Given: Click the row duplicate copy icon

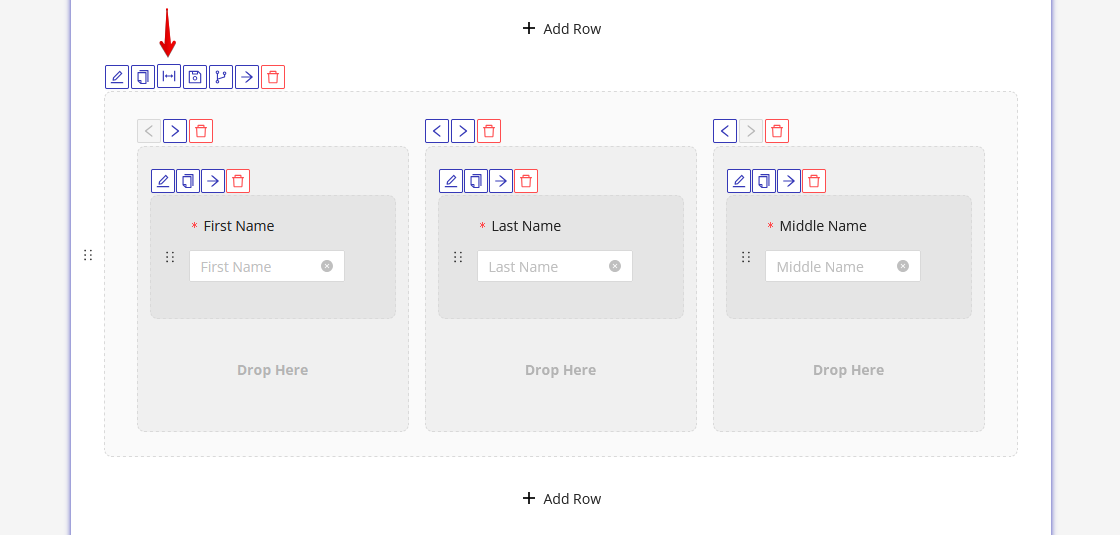Looking at the screenshot, I should click(143, 77).
